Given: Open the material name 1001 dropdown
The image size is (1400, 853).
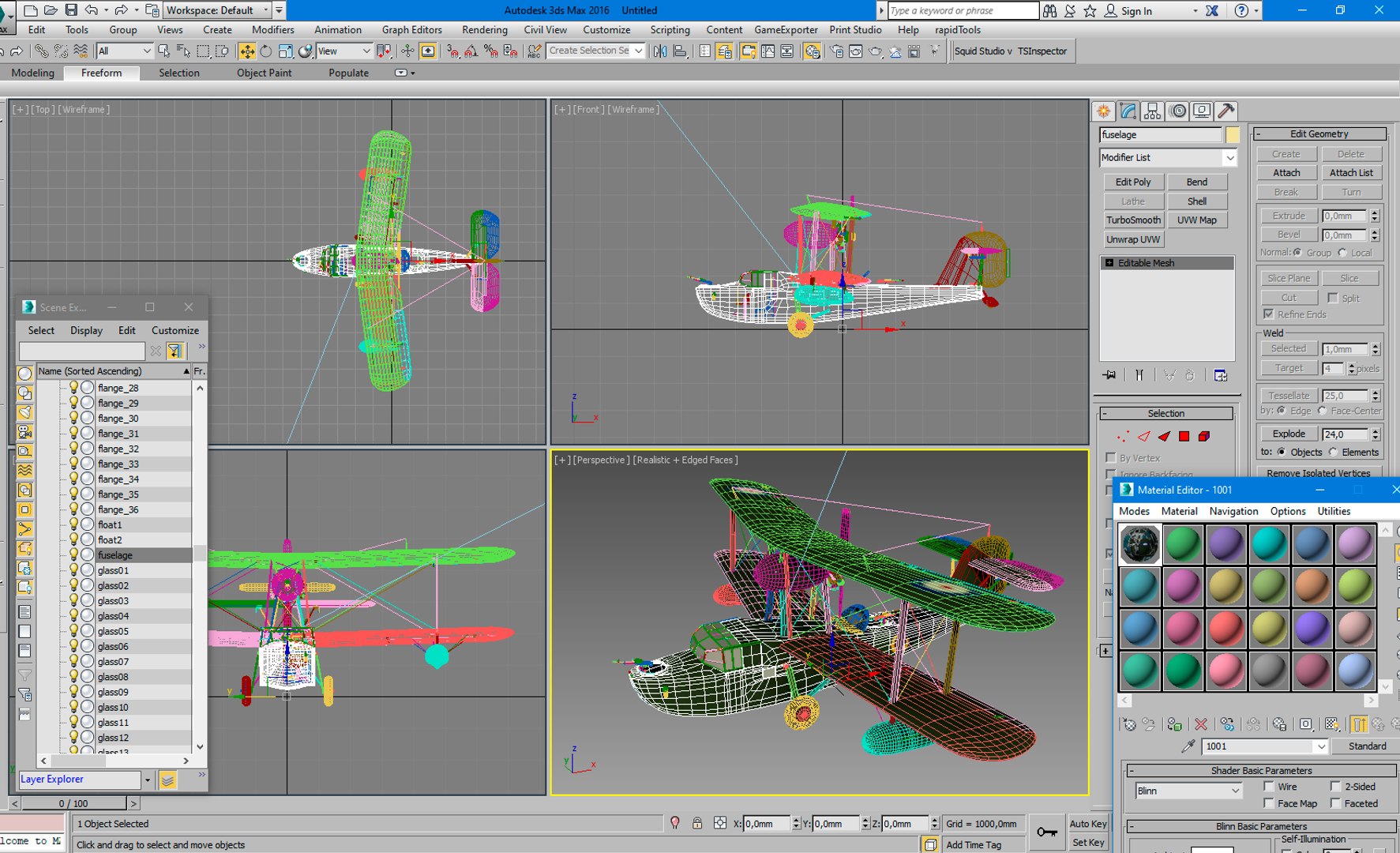Looking at the screenshot, I should 1266,746.
